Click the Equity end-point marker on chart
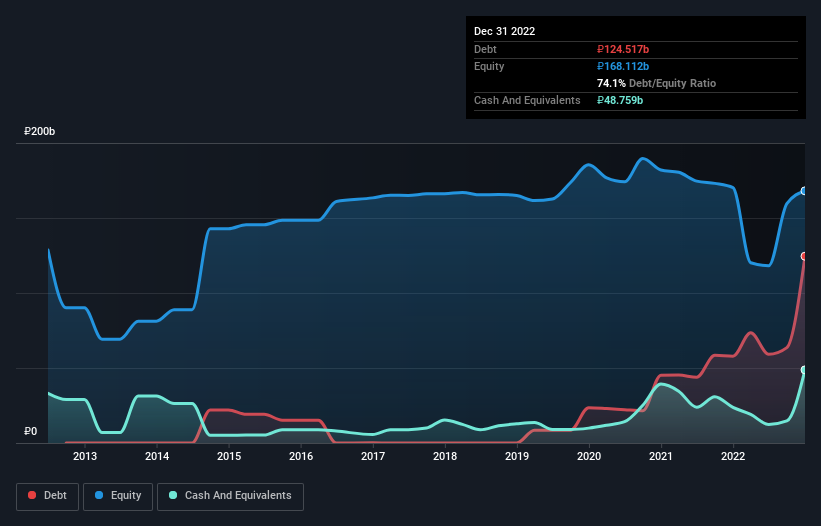821x526 pixels. tap(804, 191)
